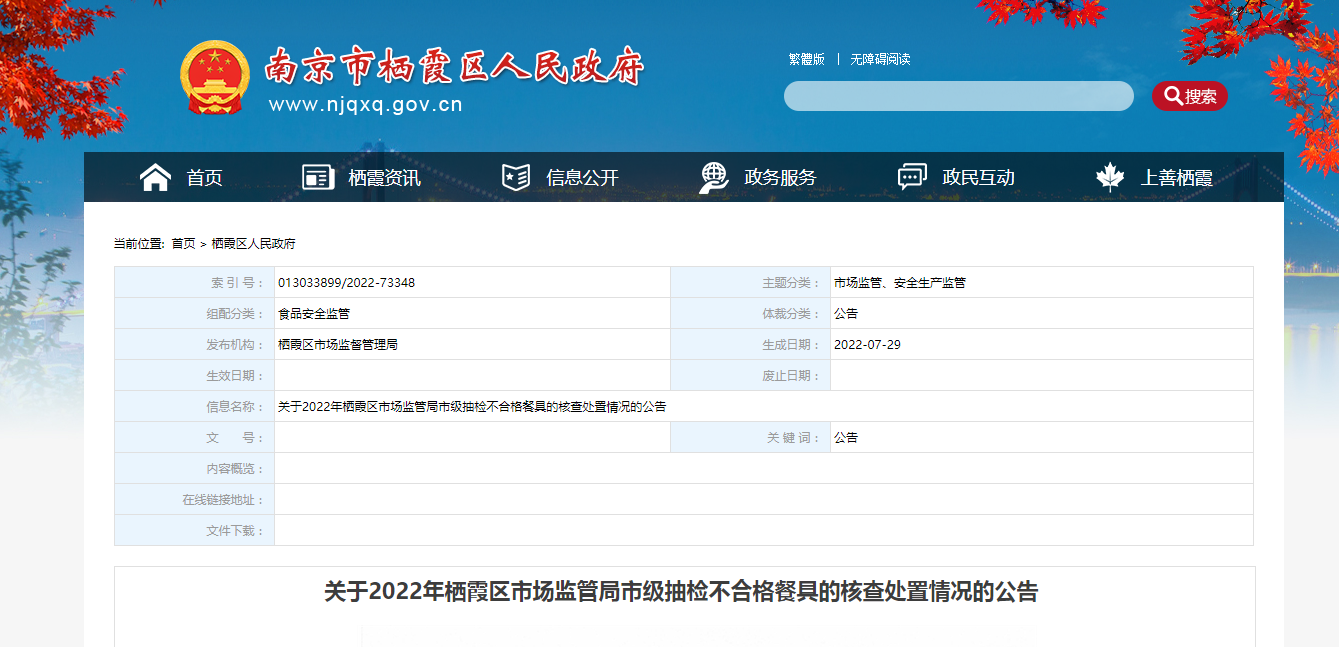
Task: Open 无障碍阅读 accessibility reading mode
Action: pos(880,59)
